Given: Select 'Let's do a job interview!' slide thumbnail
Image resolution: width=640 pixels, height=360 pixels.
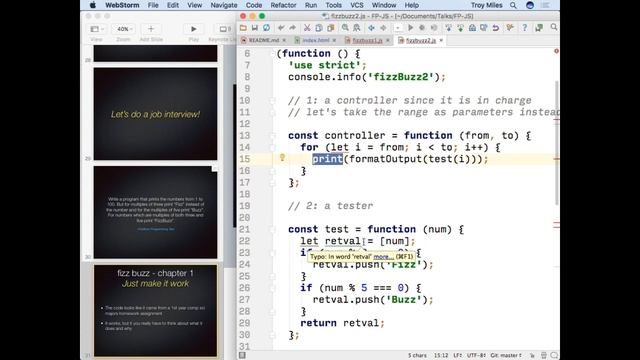Looking at the screenshot, I should pyautogui.click(x=156, y=114).
